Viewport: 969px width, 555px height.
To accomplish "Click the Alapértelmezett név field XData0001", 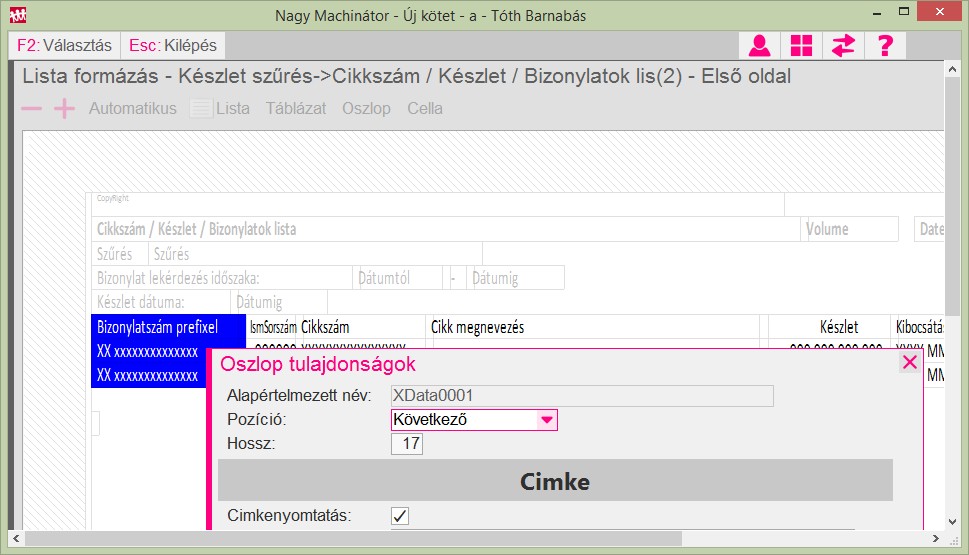I will [x=582, y=396].
